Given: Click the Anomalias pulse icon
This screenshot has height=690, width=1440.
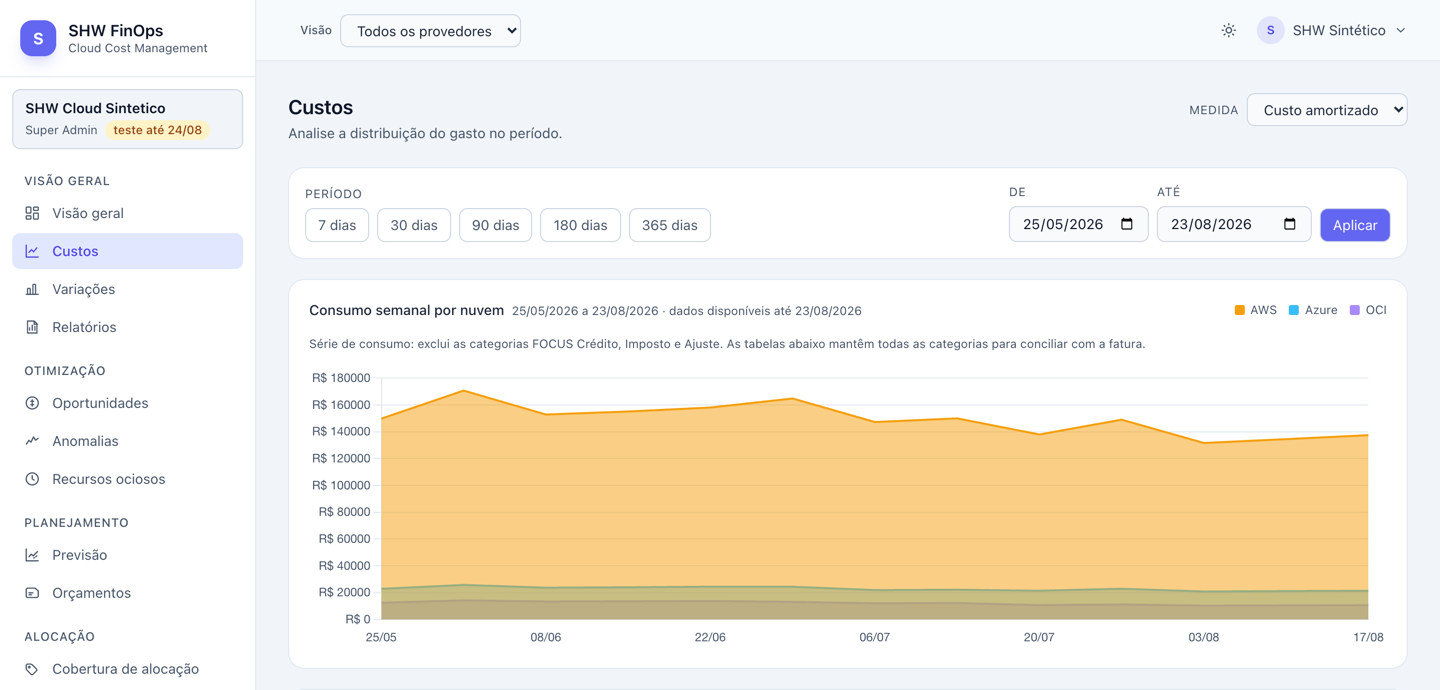Looking at the screenshot, I should click(32, 441).
